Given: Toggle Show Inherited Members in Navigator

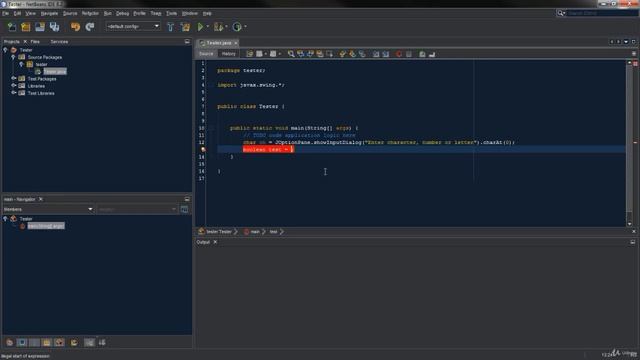Looking at the screenshot, I should [x=9, y=342].
